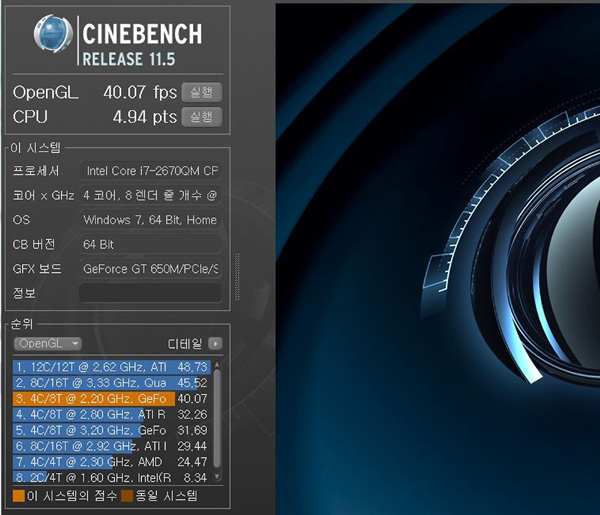
Task: Select ranking row 6. 8C/16T @ 2.92 GHz
Action: coord(112,446)
